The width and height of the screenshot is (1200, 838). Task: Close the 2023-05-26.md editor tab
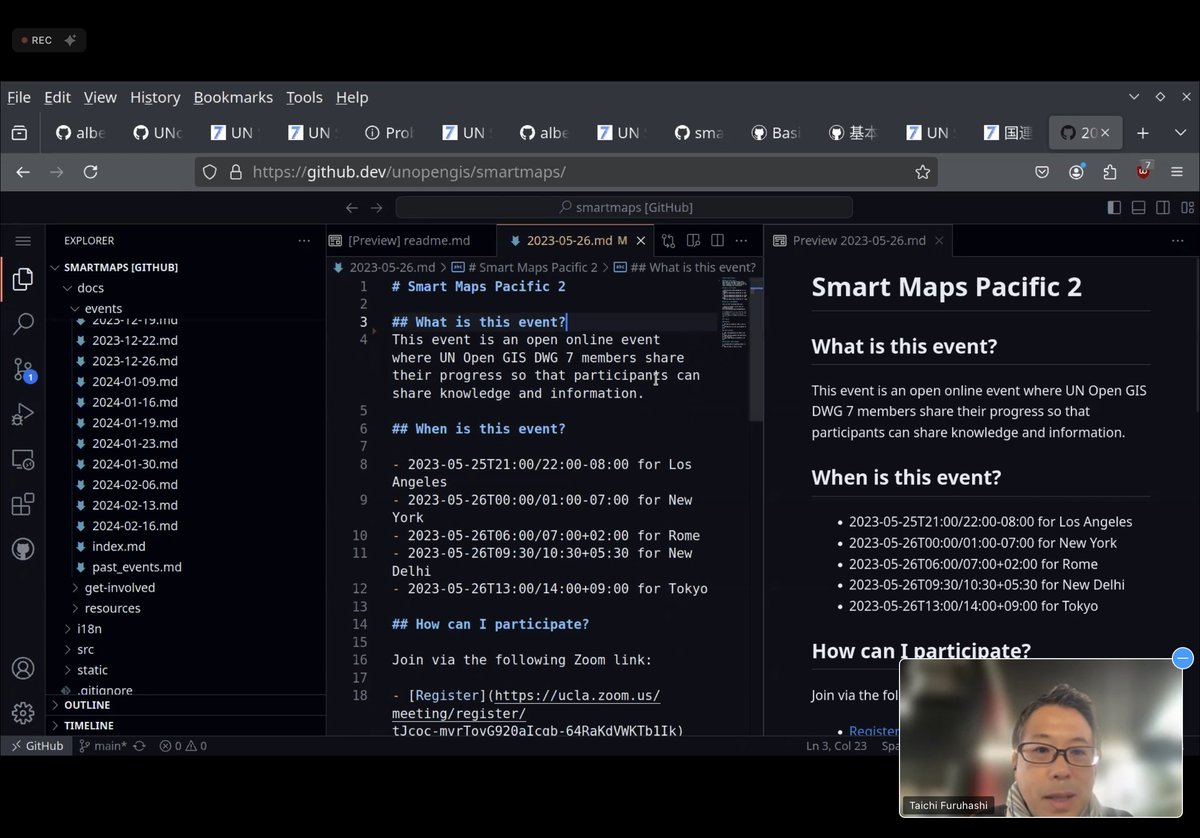[x=641, y=241]
